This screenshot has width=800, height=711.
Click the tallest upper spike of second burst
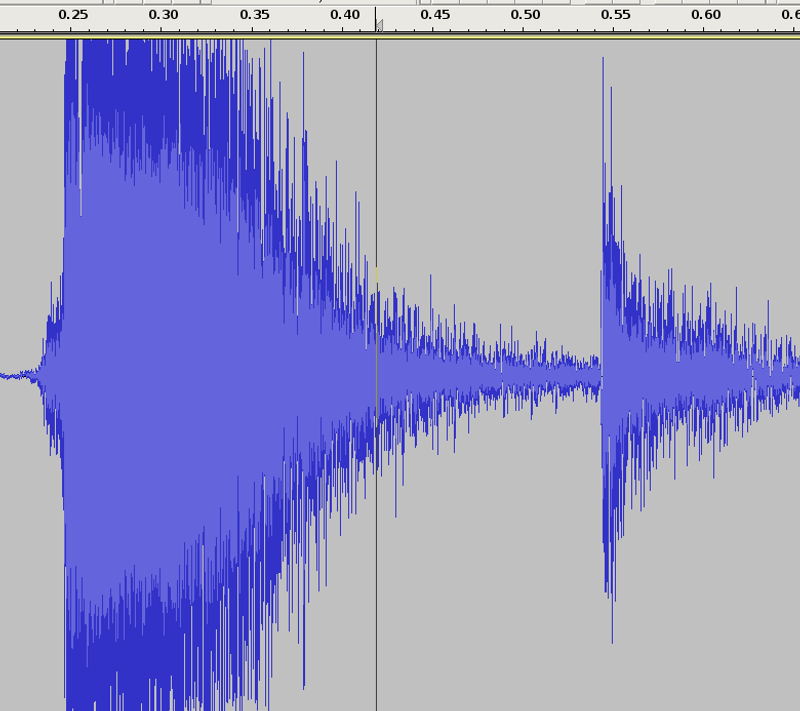click(x=603, y=62)
